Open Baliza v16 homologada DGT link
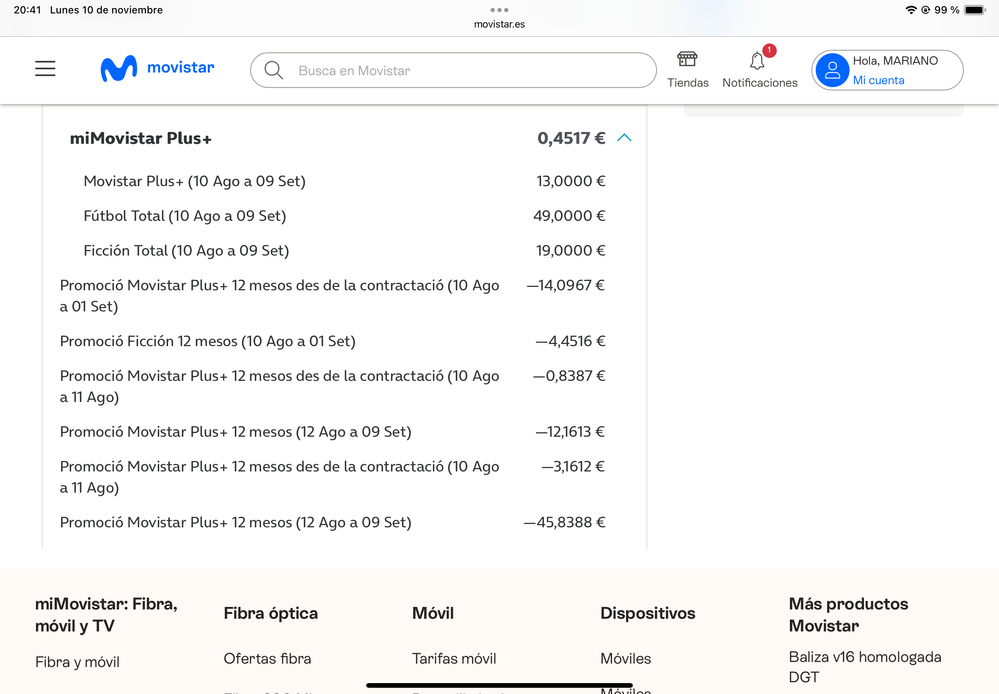Screen dimensions: 999x694 pos(864,667)
